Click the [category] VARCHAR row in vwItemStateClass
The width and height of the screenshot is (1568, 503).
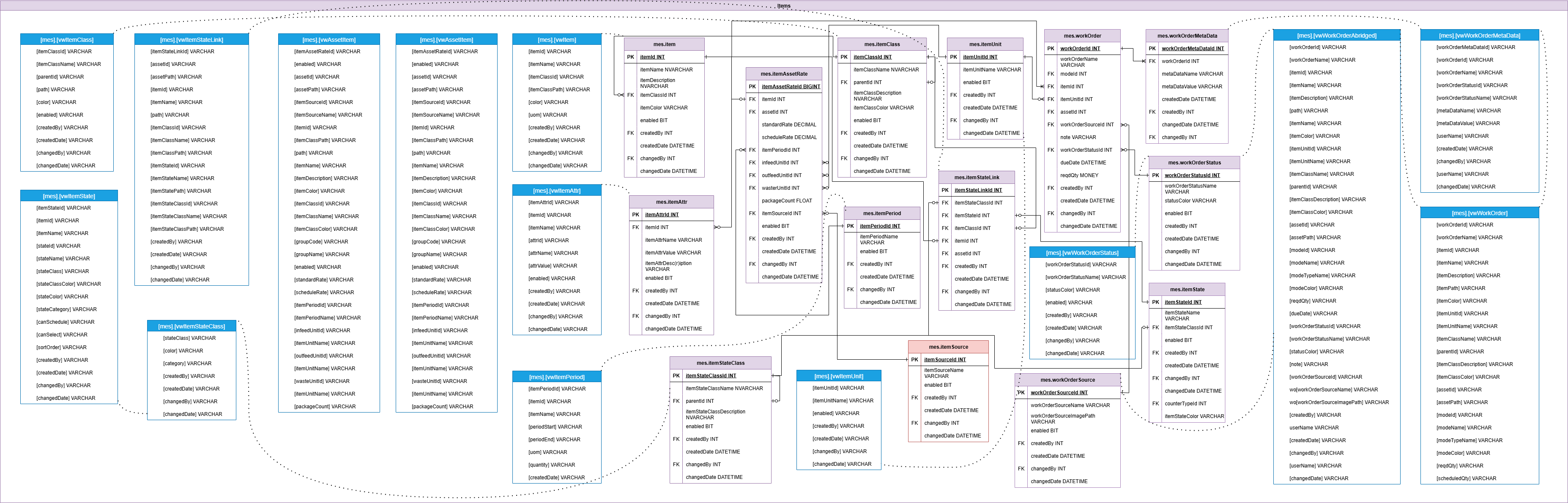pos(192,364)
